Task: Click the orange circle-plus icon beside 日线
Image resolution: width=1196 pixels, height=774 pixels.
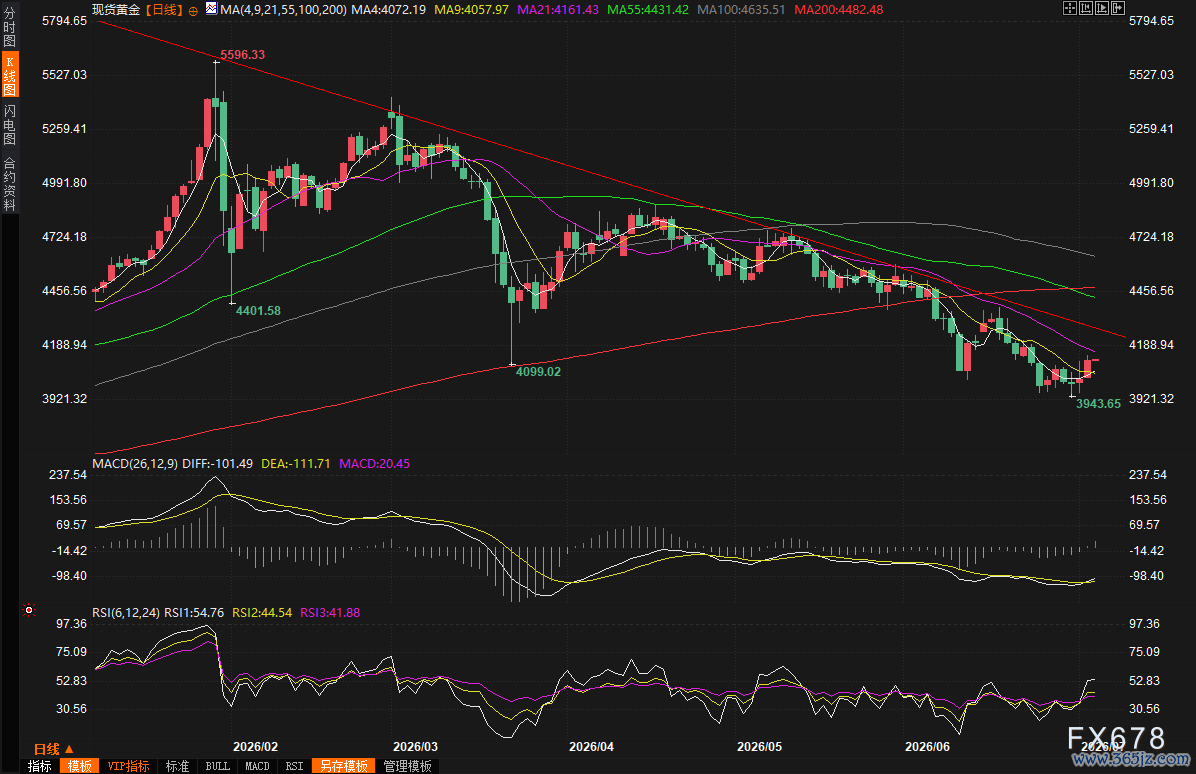Action: click(193, 11)
